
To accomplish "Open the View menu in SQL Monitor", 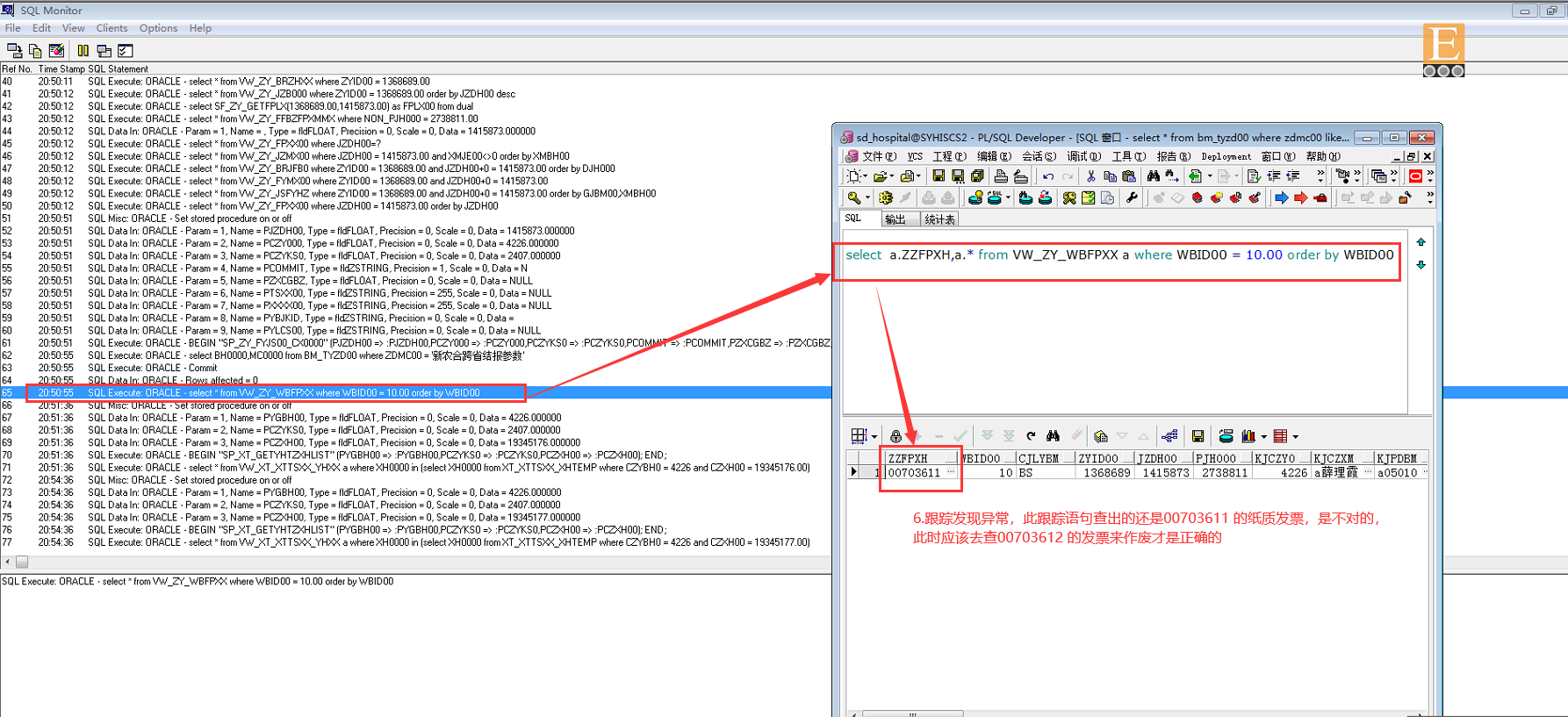I will click(74, 28).
